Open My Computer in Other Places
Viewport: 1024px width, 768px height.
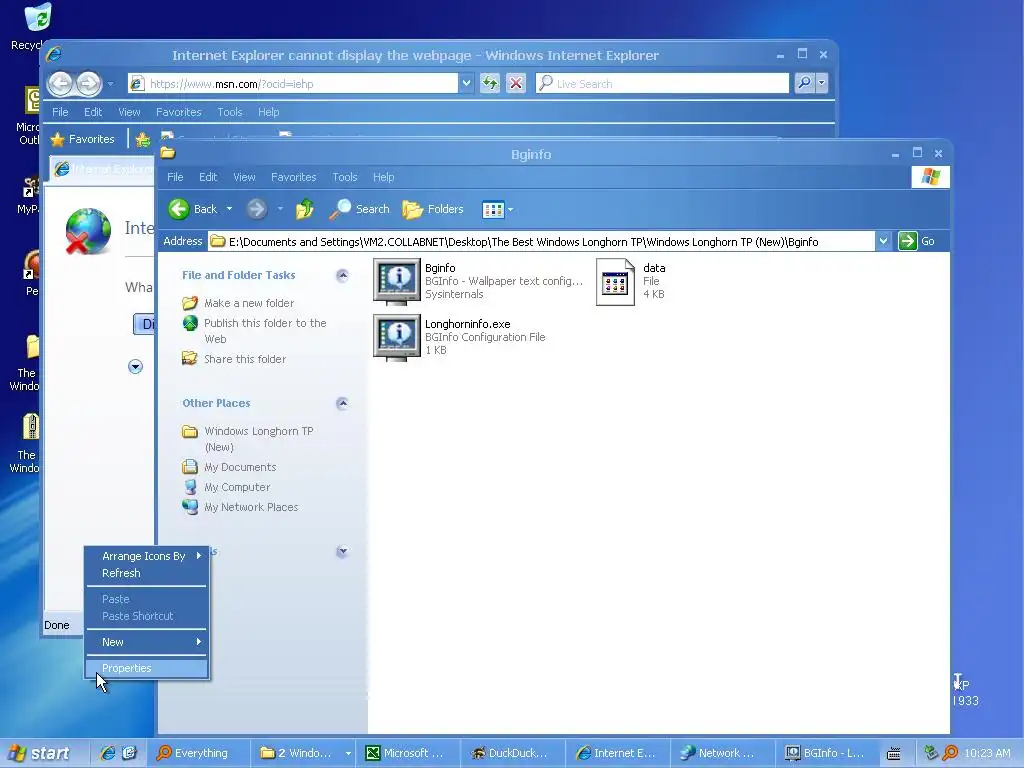pos(237,487)
